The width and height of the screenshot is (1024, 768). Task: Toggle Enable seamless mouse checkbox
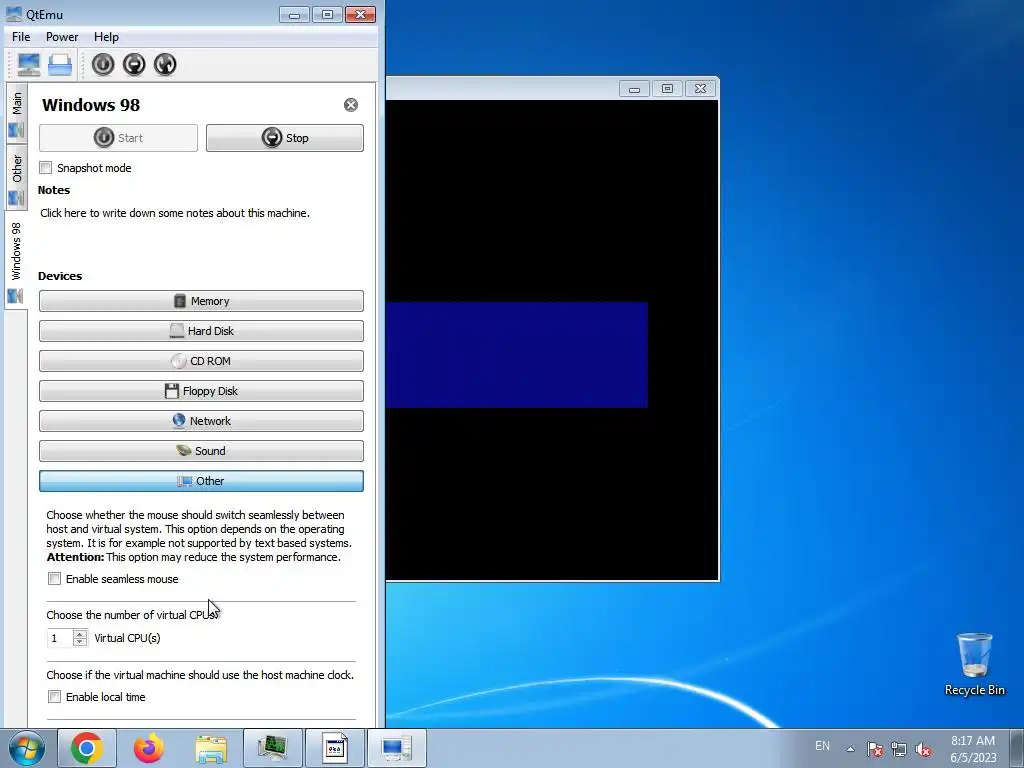point(54,579)
